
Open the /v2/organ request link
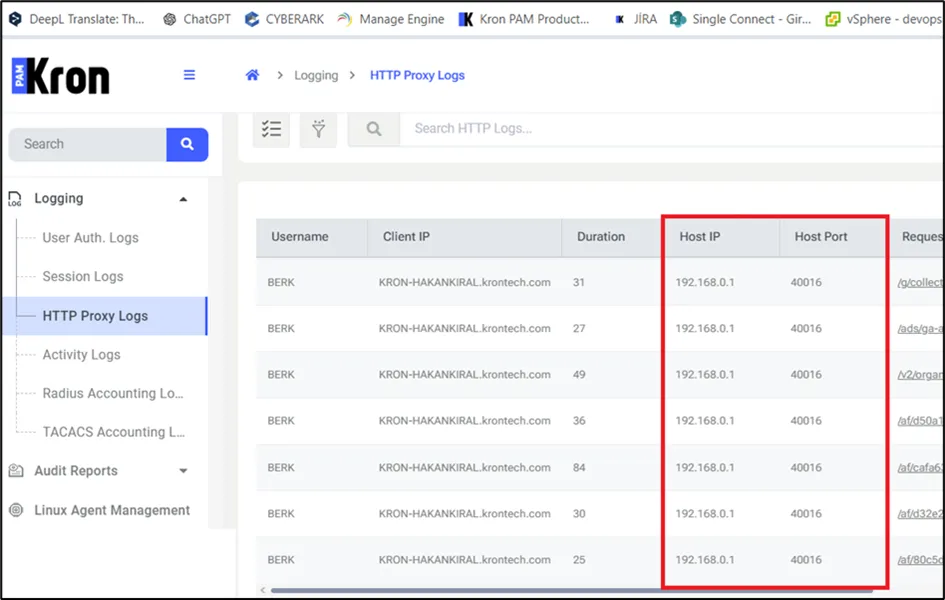(920, 375)
